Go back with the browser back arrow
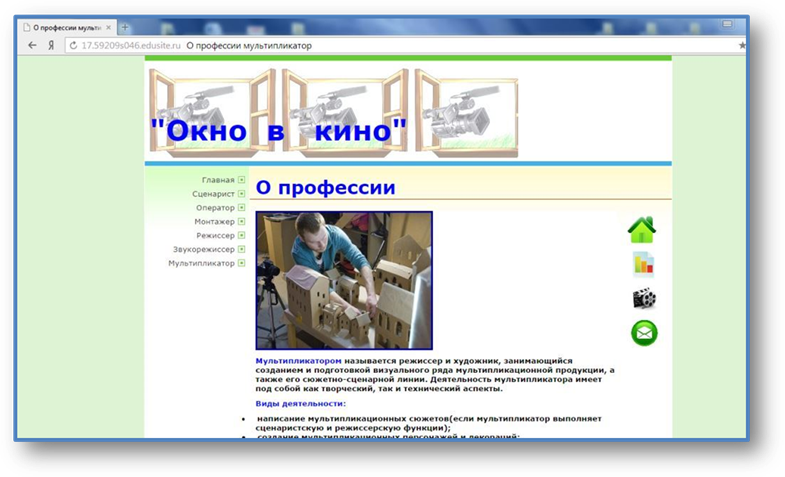The image size is (785, 477). [x=32, y=46]
